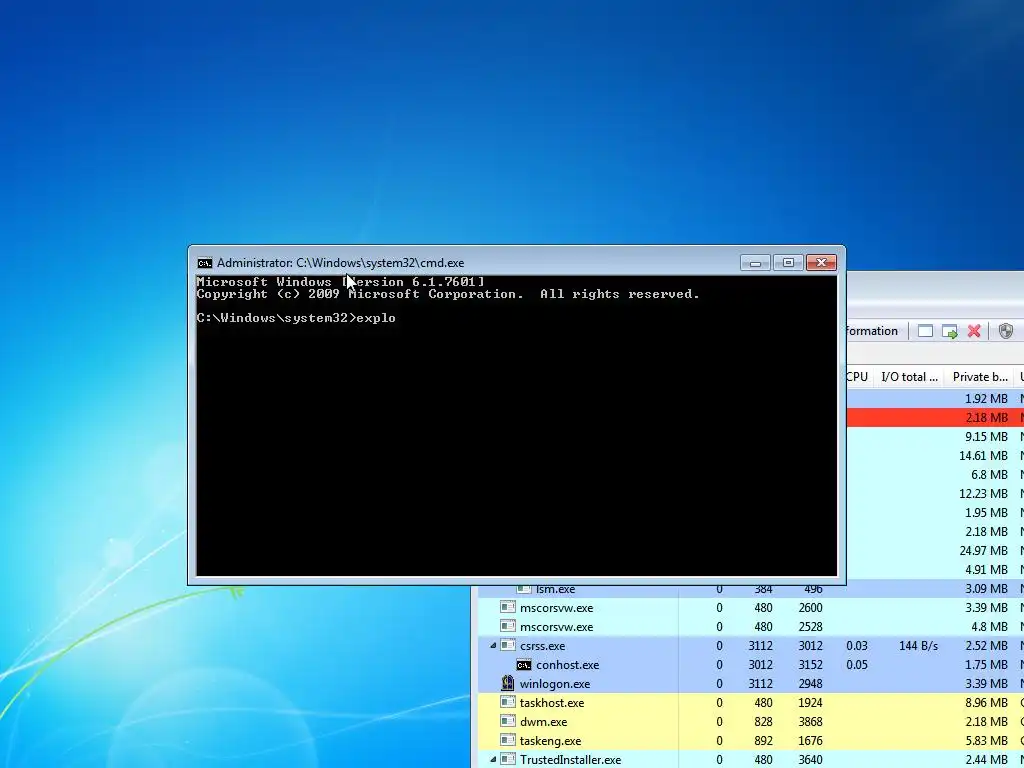Select the taskhost.exe process name

tap(552, 703)
